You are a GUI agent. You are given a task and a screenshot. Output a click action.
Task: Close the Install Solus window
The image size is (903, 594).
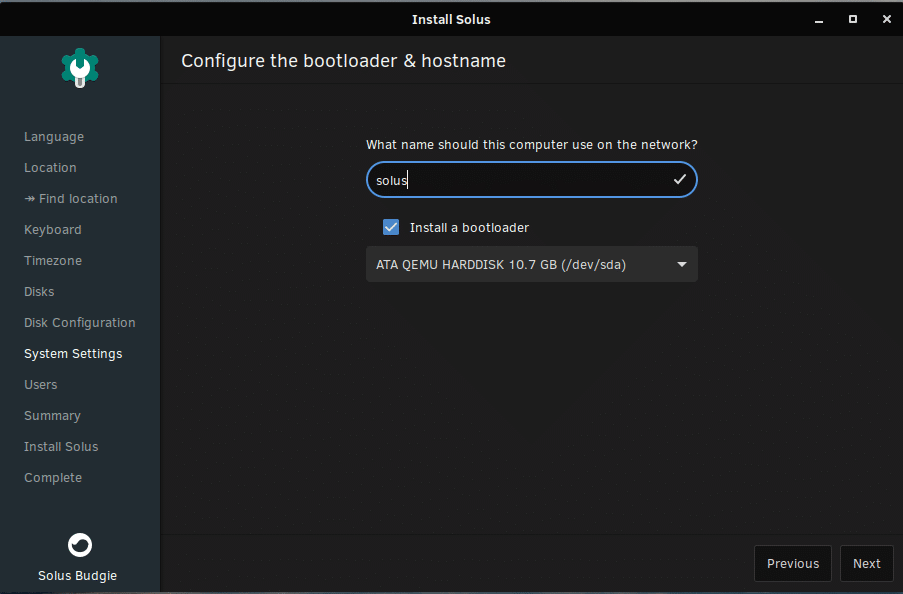887,19
